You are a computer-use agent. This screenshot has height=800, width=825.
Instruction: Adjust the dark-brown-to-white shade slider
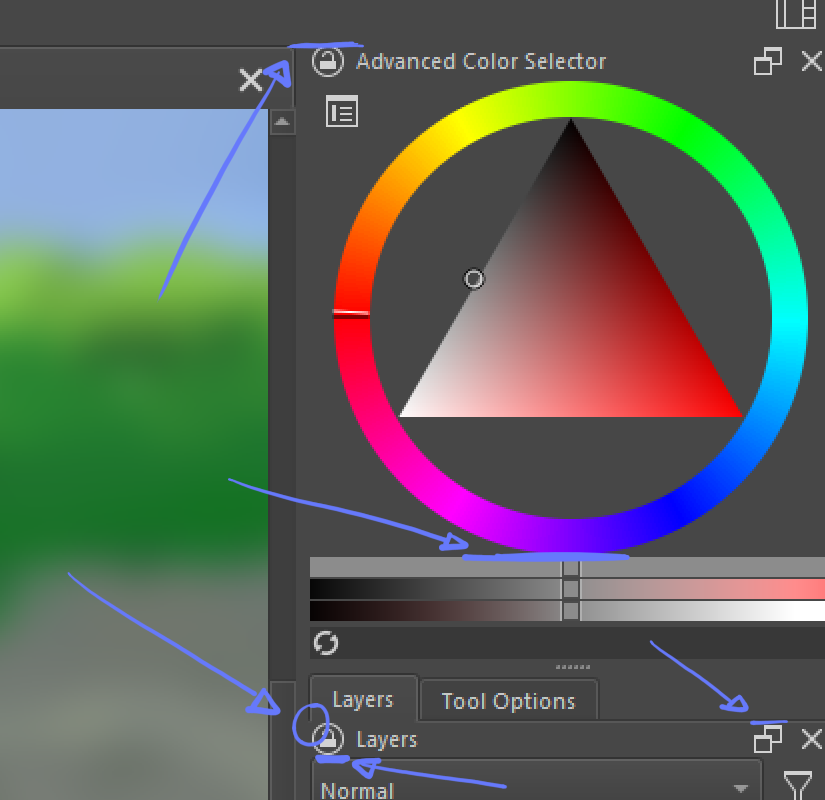(567, 611)
